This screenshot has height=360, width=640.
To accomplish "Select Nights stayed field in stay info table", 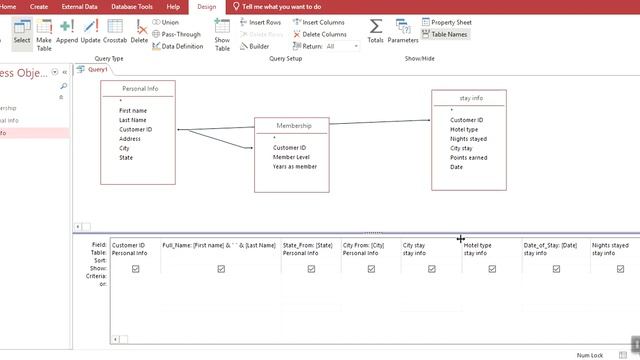I will point(469,139).
